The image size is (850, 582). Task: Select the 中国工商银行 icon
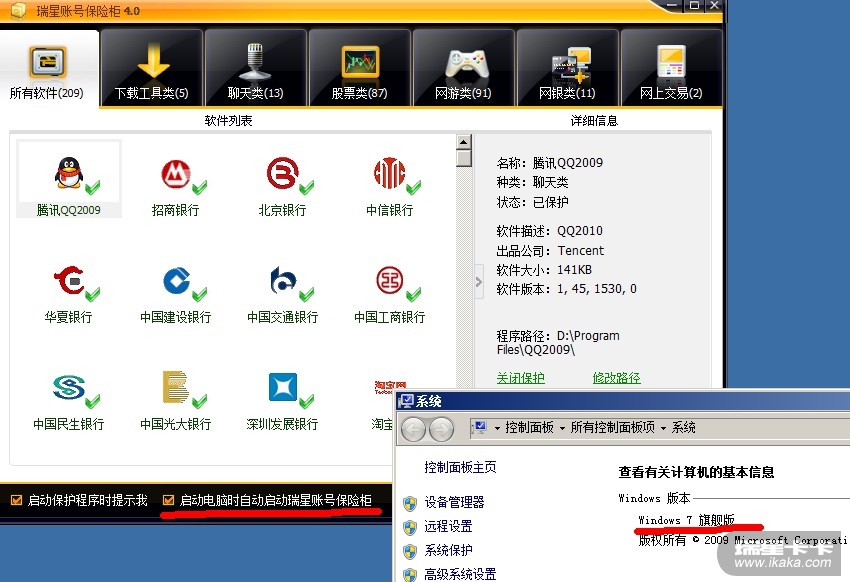tap(389, 280)
